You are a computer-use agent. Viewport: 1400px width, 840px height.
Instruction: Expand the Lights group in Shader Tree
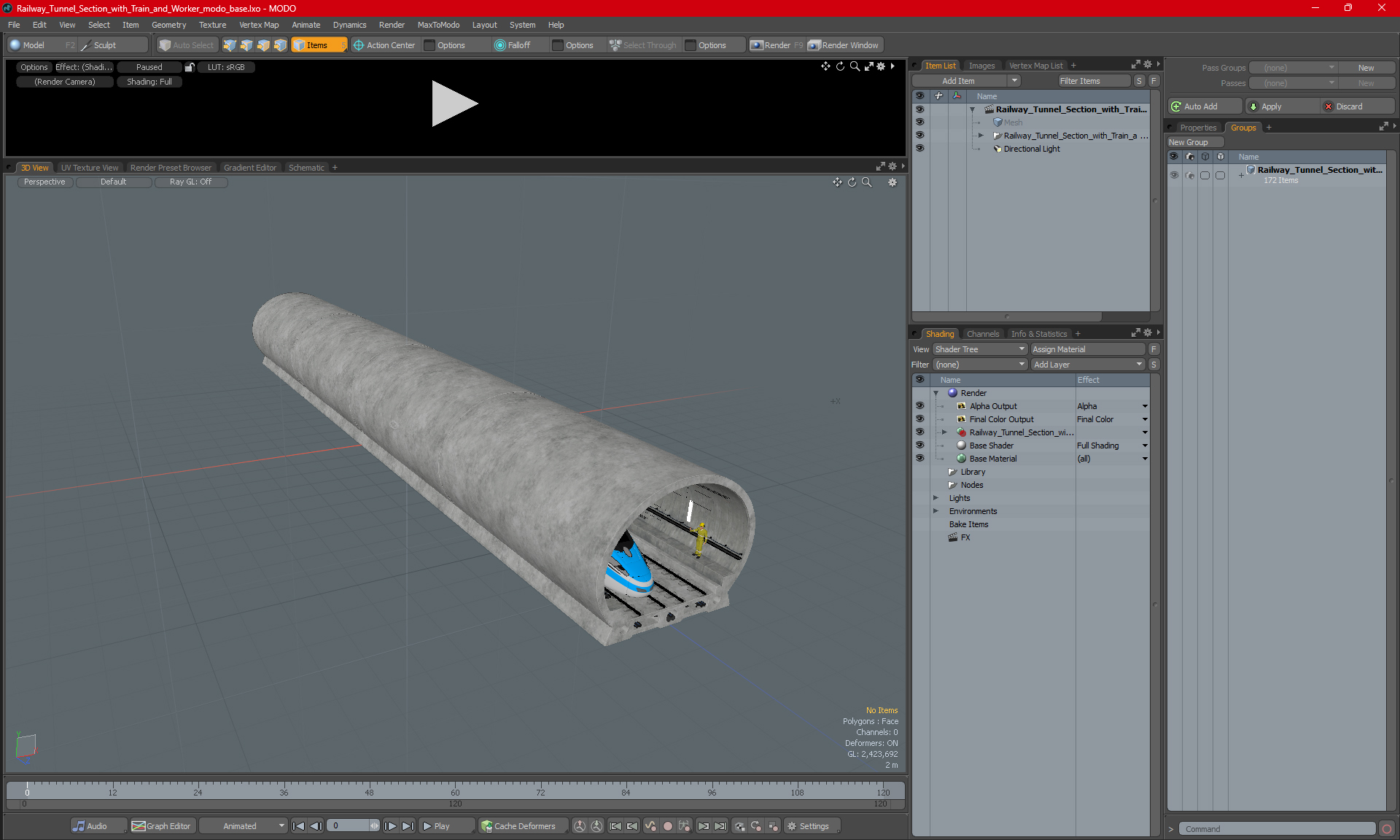pos(936,498)
